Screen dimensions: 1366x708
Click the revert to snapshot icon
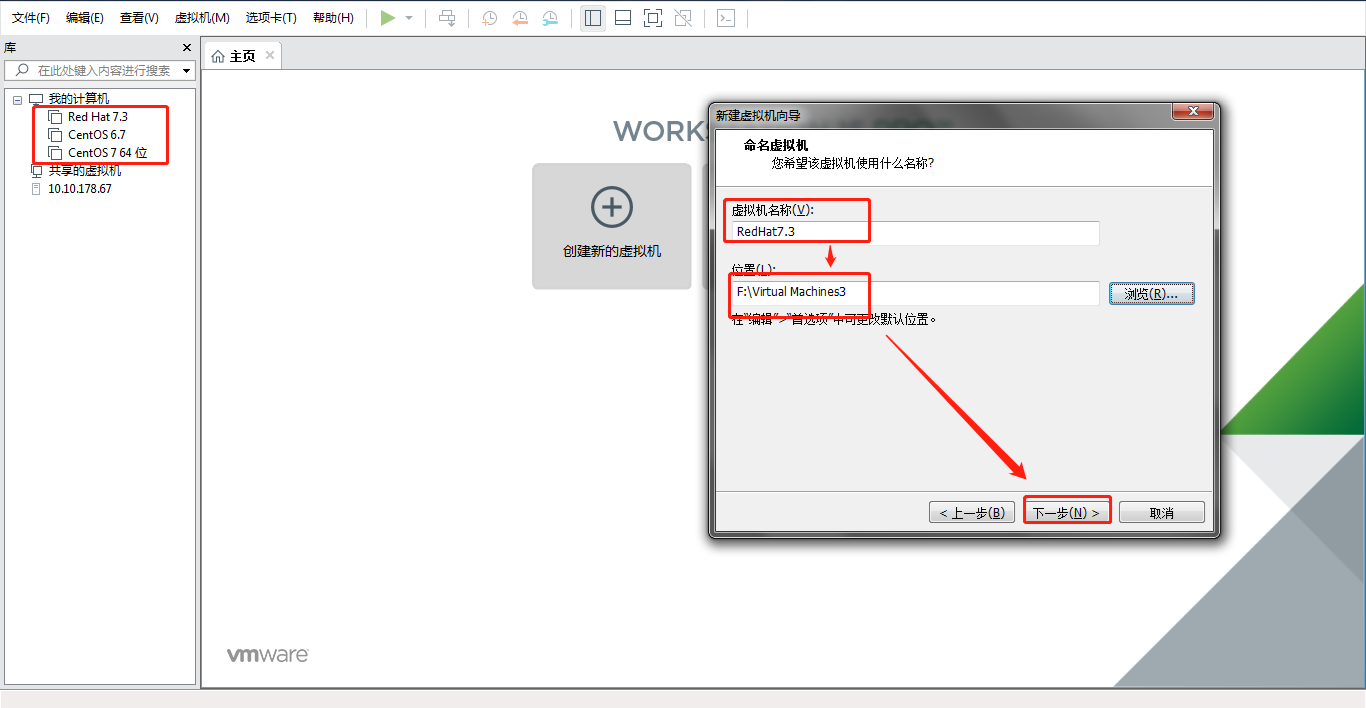click(520, 18)
